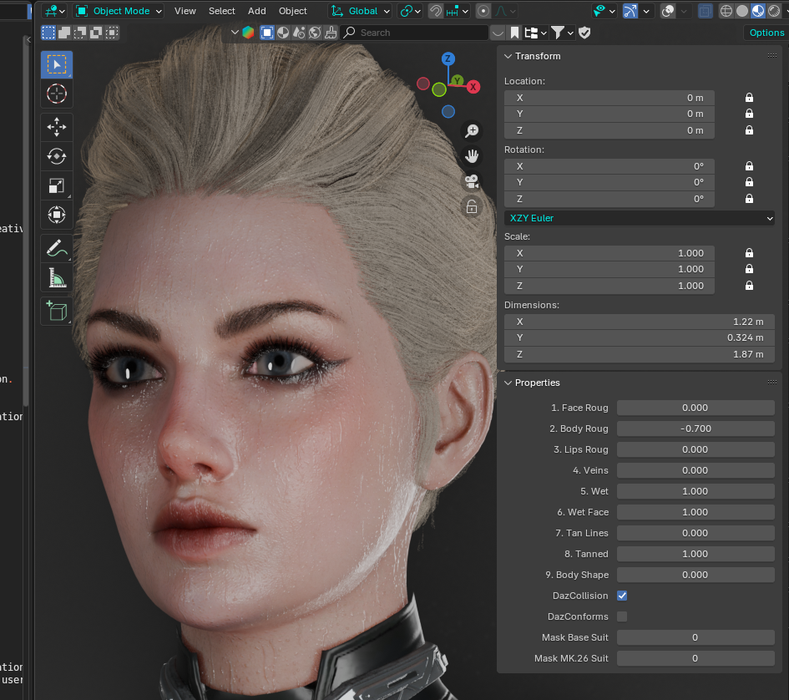This screenshot has height=700, width=789.
Task: Enable the DazConforms checkbox
Action: click(x=622, y=617)
